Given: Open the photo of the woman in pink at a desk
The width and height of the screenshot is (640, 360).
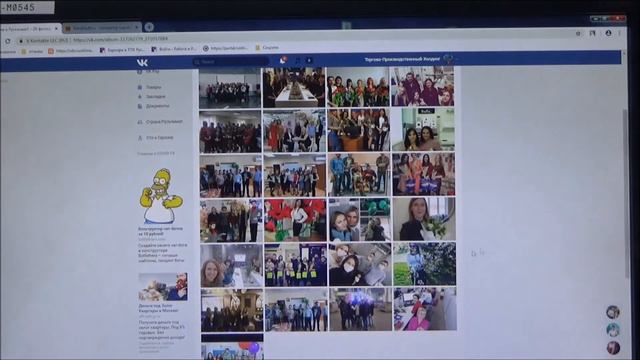Looking at the screenshot, I should point(425,309).
